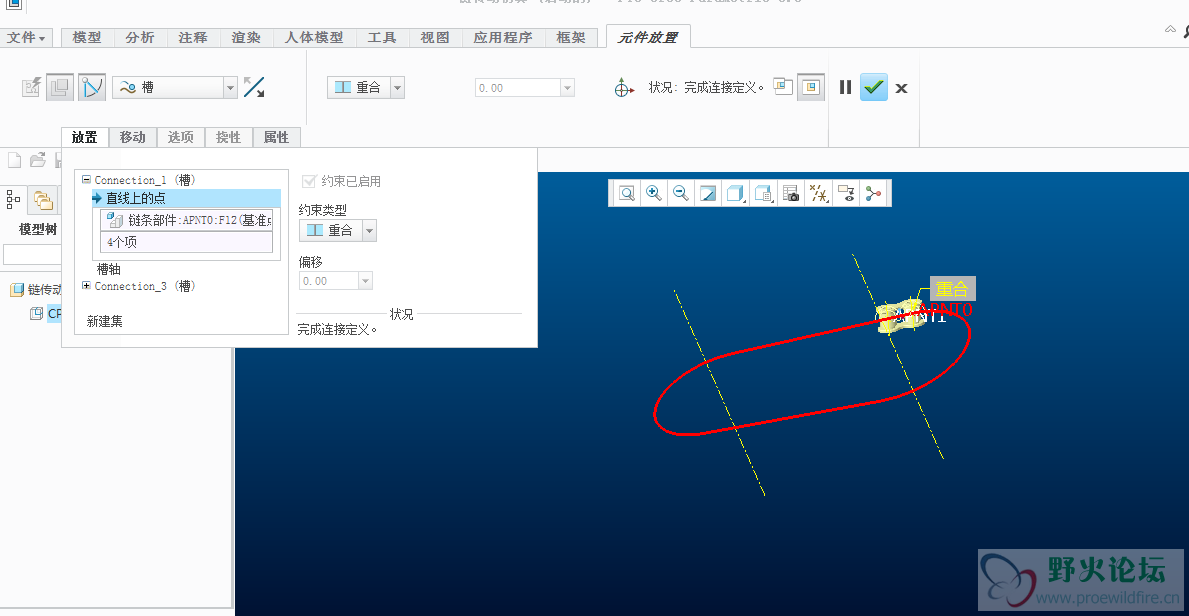The width and height of the screenshot is (1189, 616).
Task: Switch to the 渲染 ribbon tab
Action: 246,37
